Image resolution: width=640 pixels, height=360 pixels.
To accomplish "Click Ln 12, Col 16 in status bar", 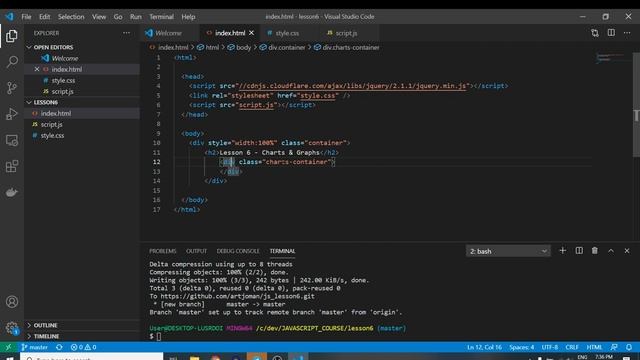I will [x=484, y=347].
